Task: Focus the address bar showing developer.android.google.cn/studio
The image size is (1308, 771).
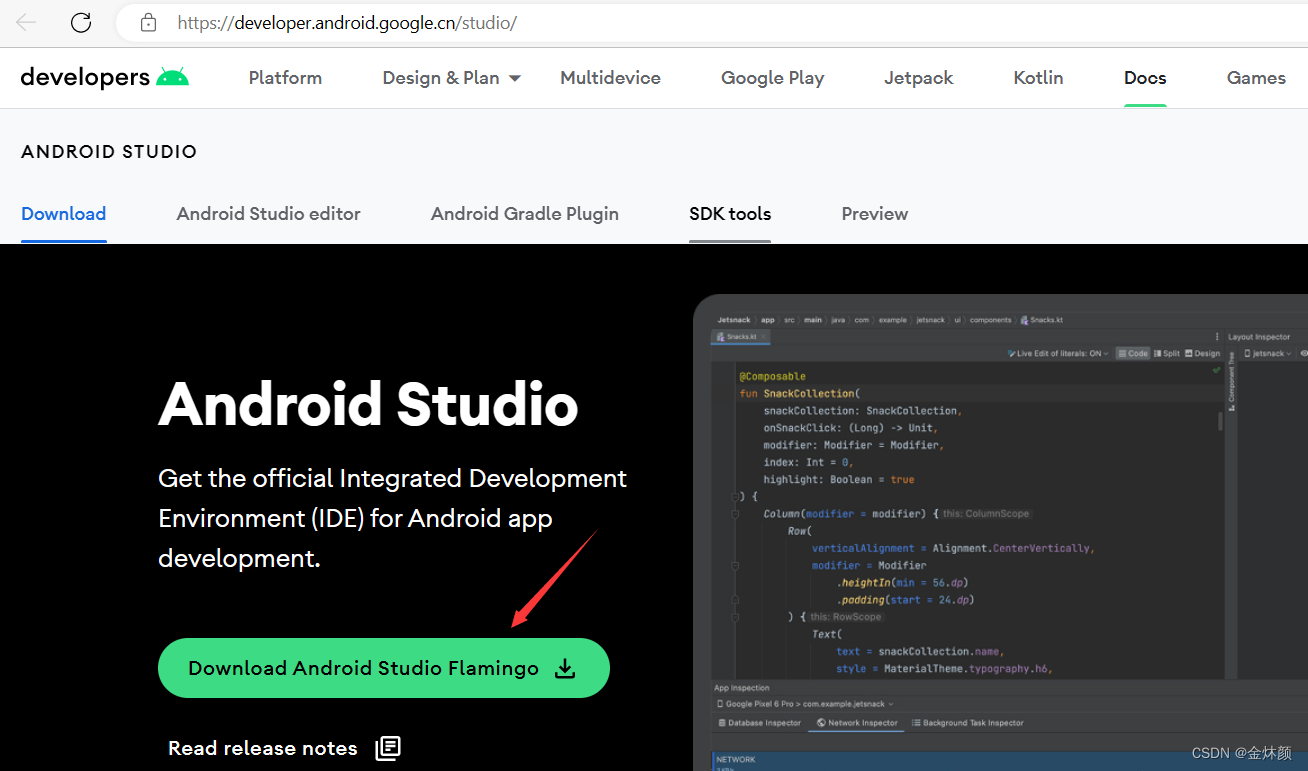Action: pyautogui.click(x=710, y=22)
